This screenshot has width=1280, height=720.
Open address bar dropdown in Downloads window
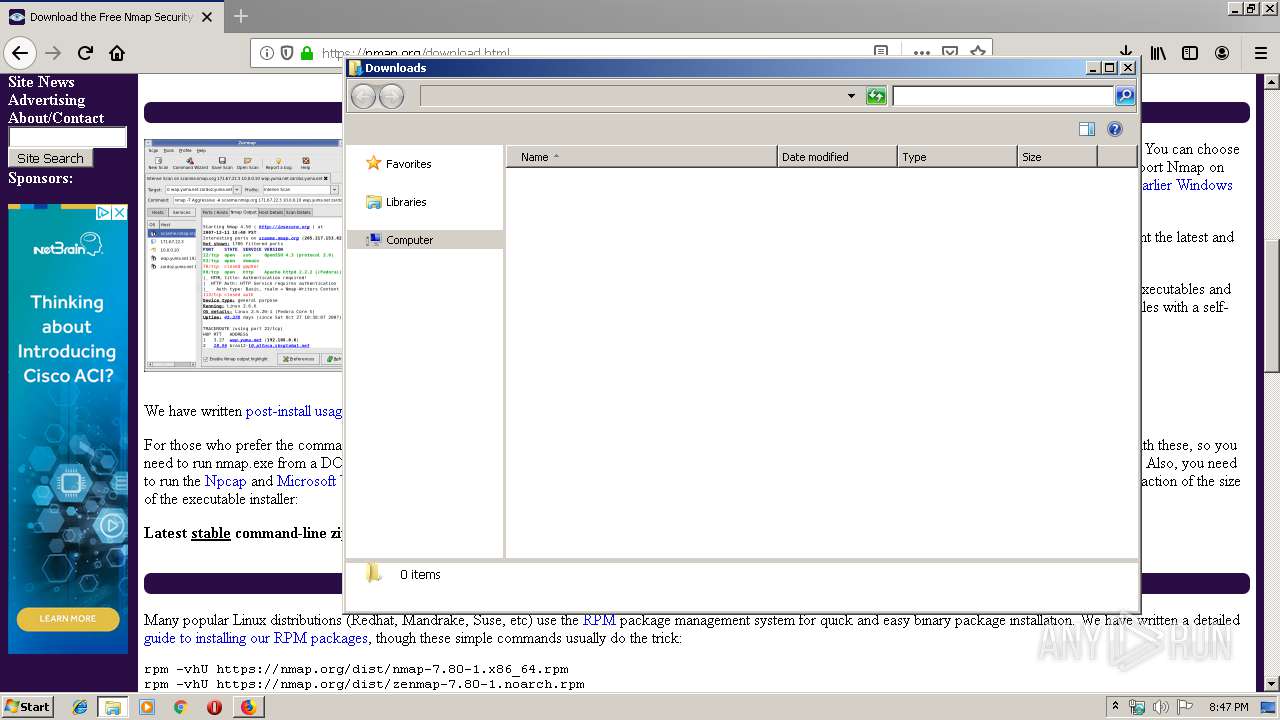tap(851, 96)
